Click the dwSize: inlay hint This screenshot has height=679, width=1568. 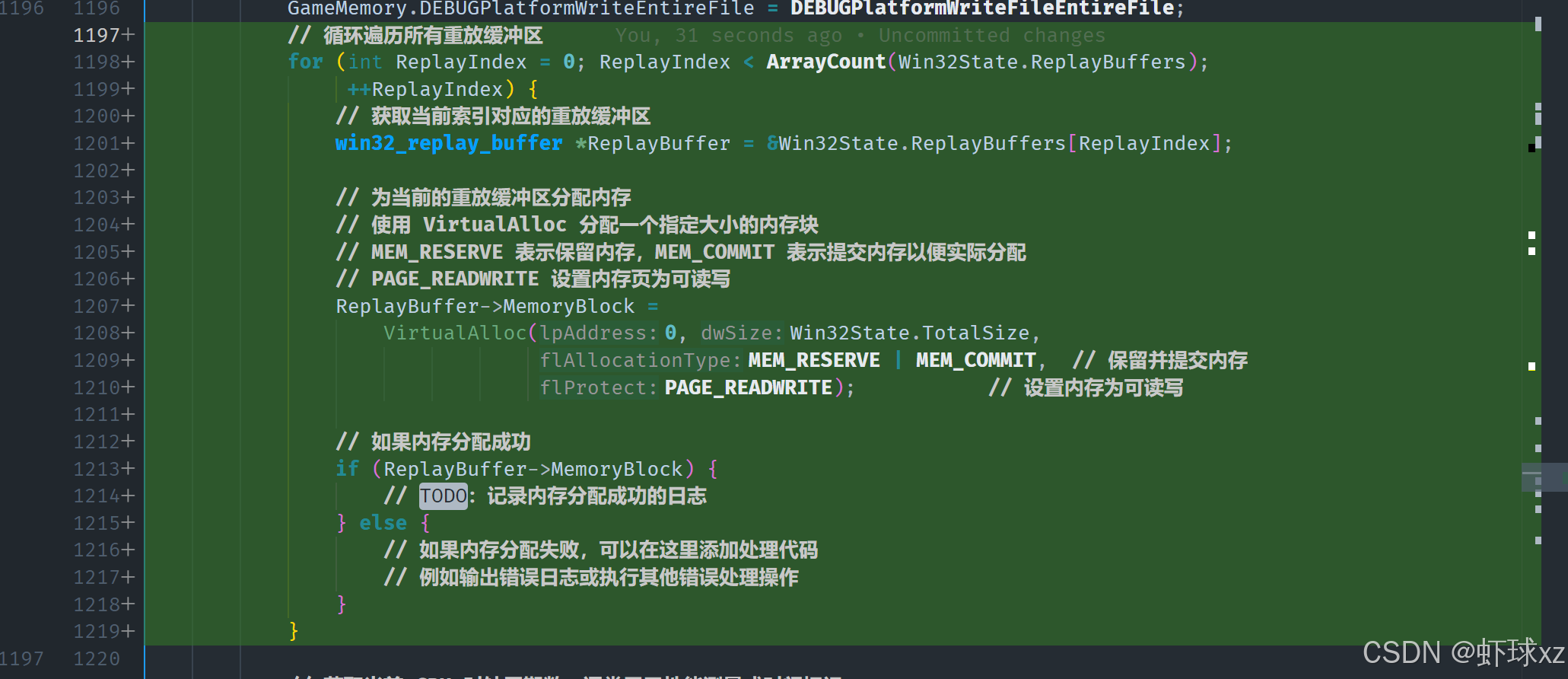point(742,333)
